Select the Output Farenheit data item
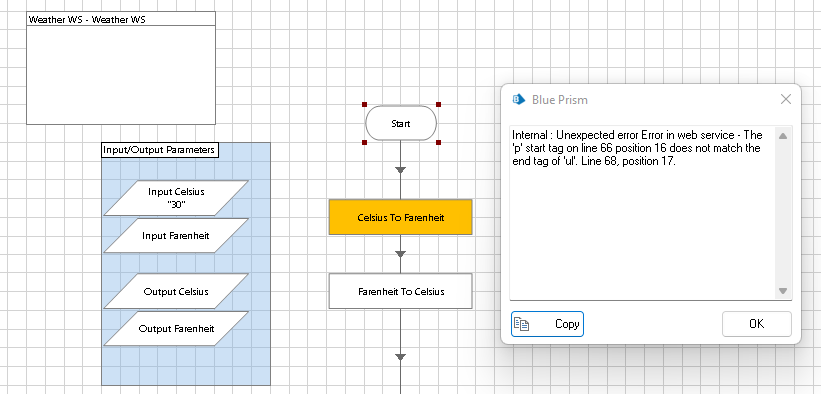 (x=176, y=329)
